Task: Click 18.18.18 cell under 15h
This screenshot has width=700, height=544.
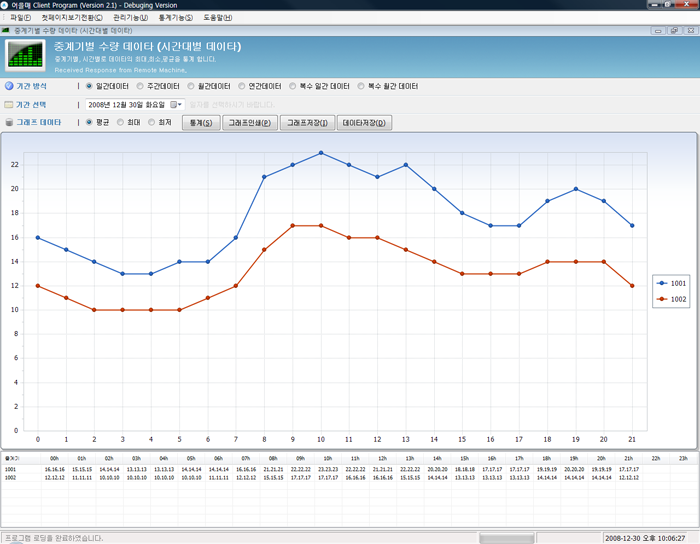Action: (x=465, y=469)
